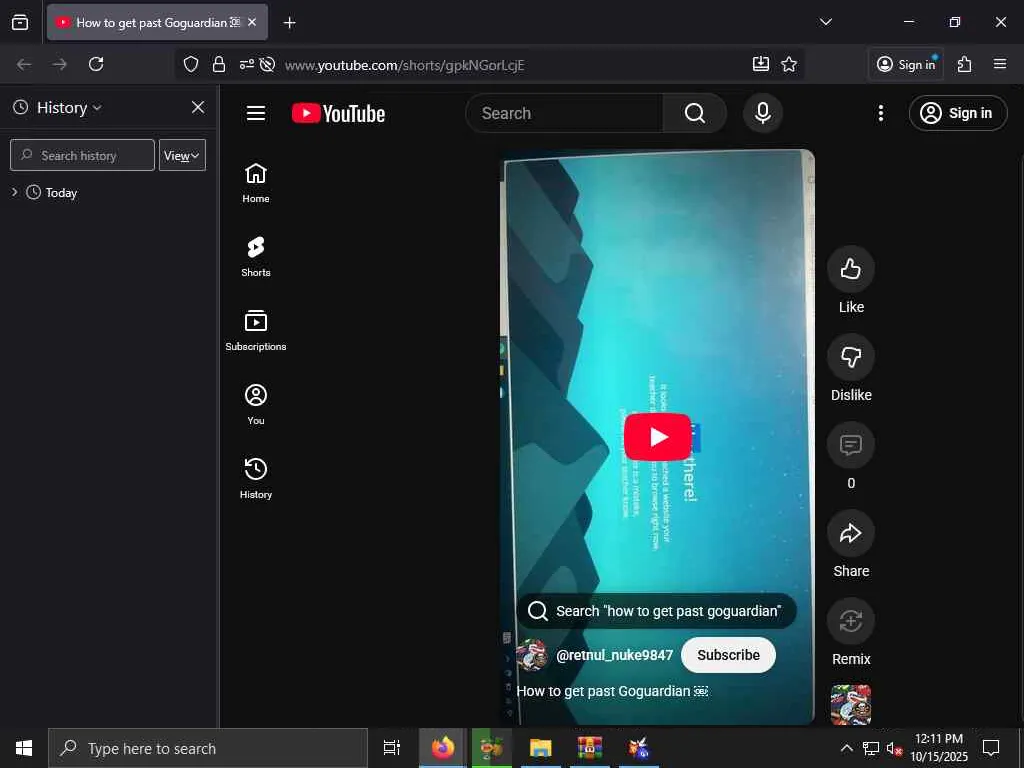
Task: Remix this Short
Action: pos(850,621)
